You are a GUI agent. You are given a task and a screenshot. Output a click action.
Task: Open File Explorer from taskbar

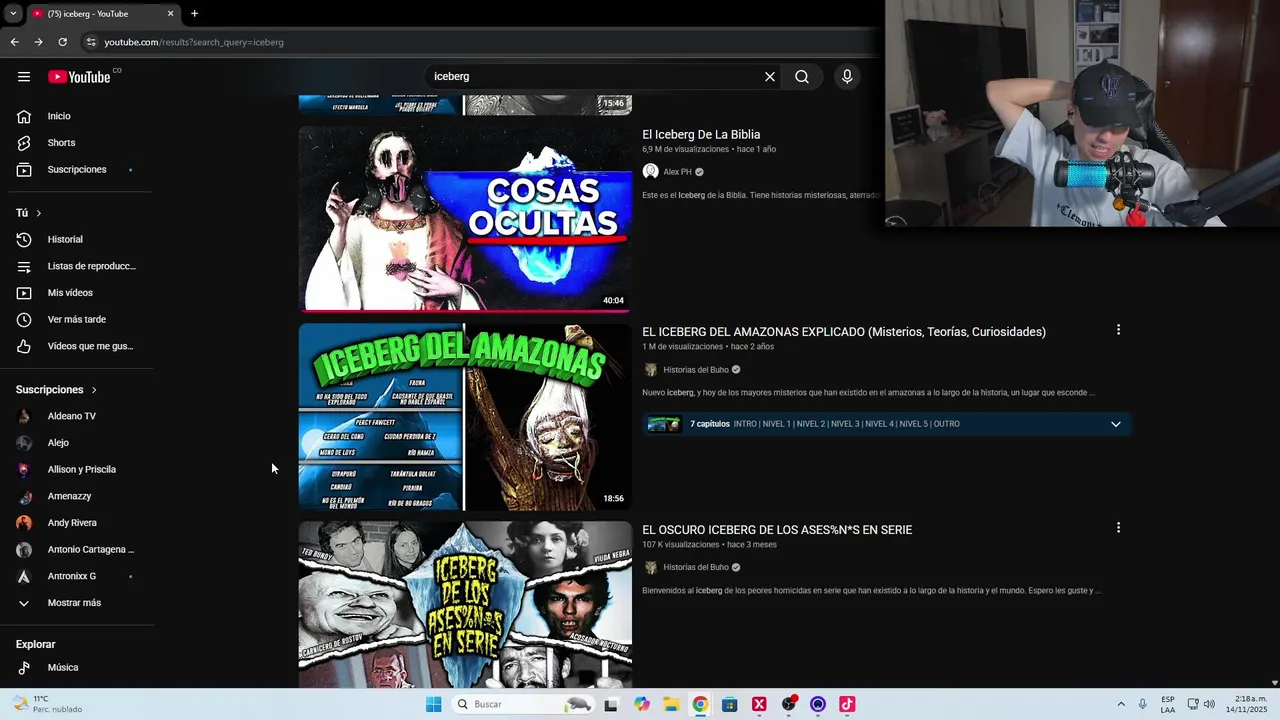click(x=671, y=704)
